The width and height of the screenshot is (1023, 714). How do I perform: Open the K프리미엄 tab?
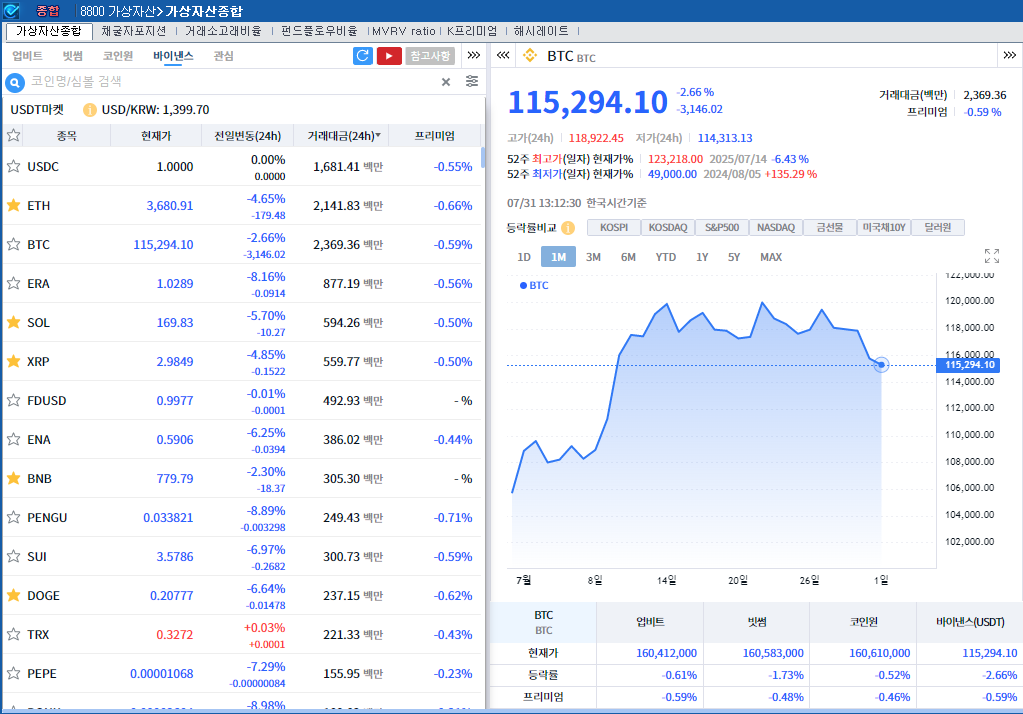point(471,31)
